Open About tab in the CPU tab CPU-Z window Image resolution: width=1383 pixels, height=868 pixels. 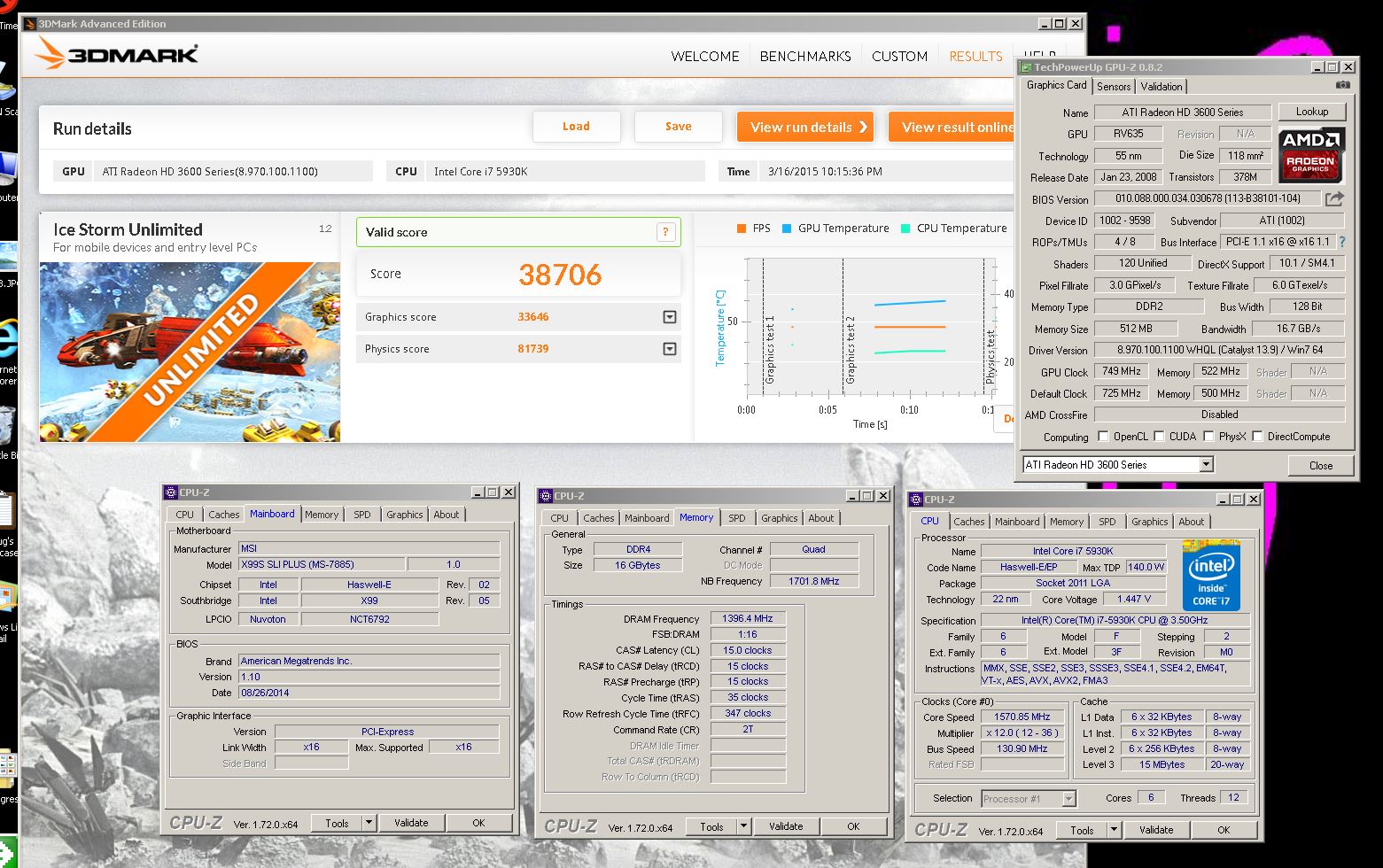click(x=1191, y=521)
